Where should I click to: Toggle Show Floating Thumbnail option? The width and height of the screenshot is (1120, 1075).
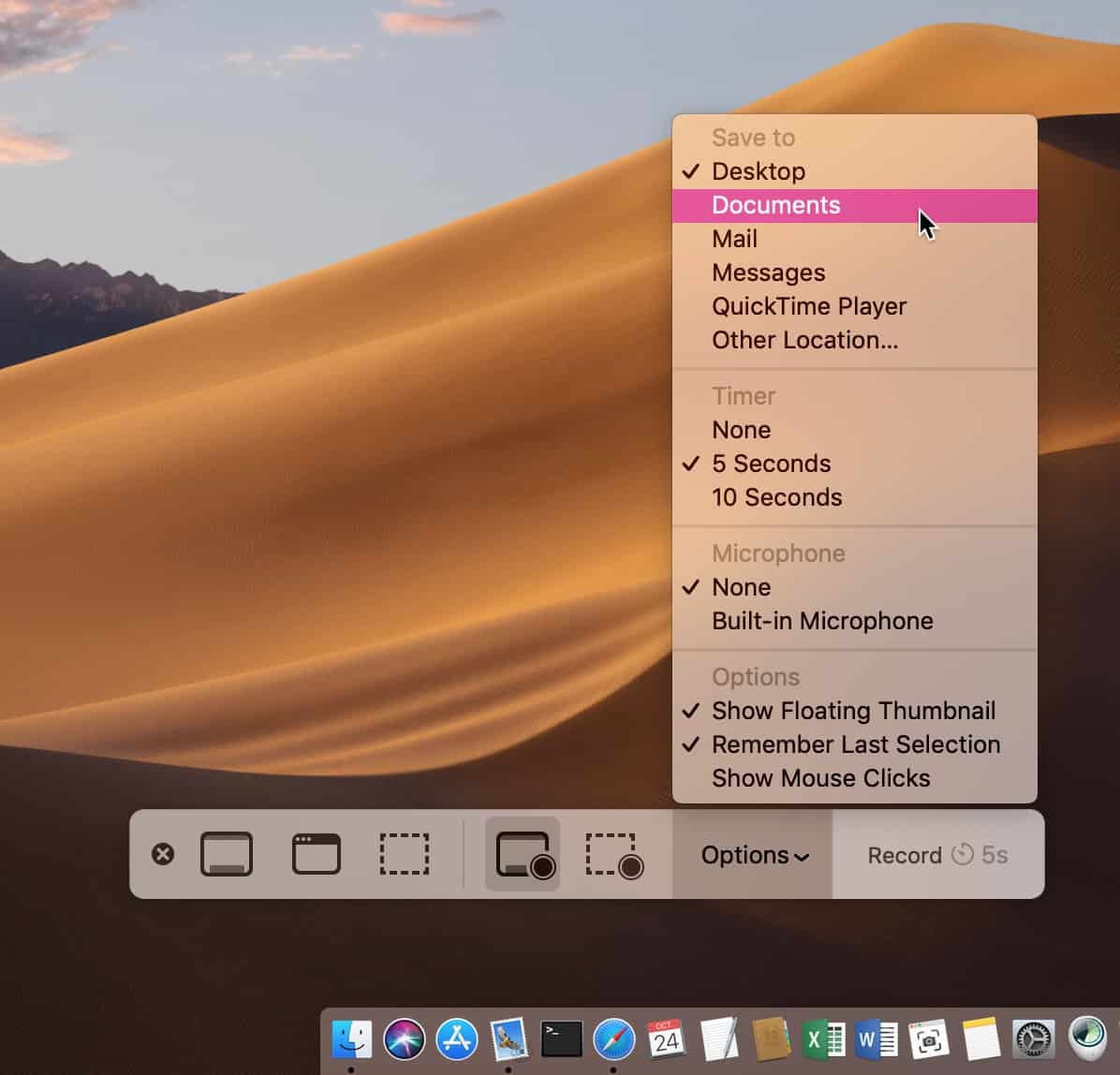[855, 711]
